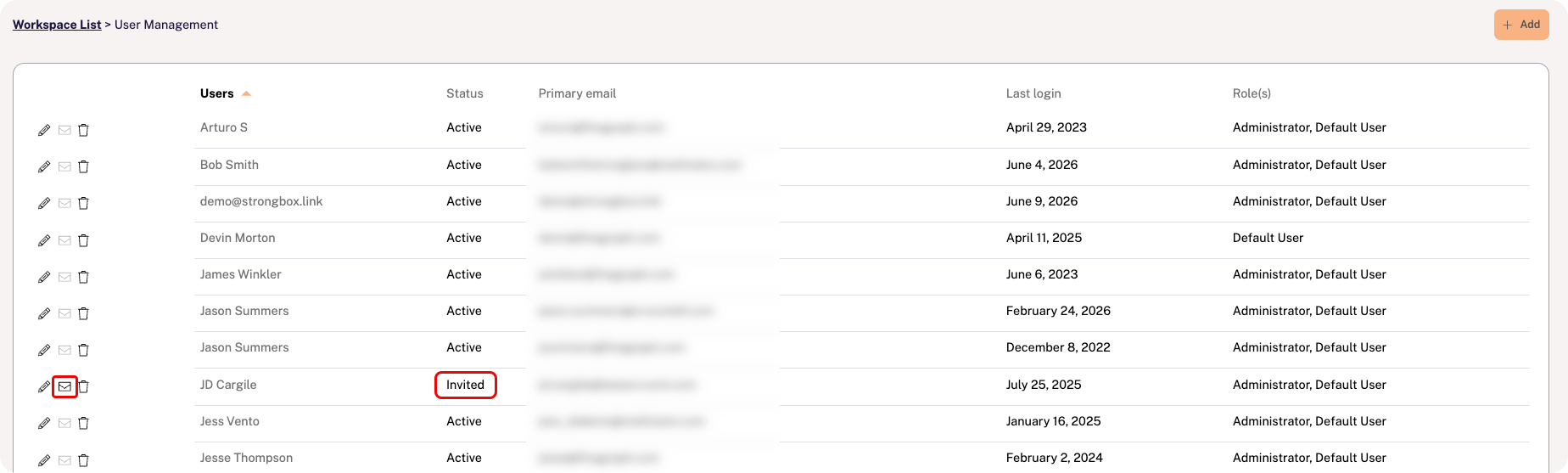This screenshot has width=1568, height=473.
Task: Click the Add user button
Action: pyautogui.click(x=1521, y=25)
